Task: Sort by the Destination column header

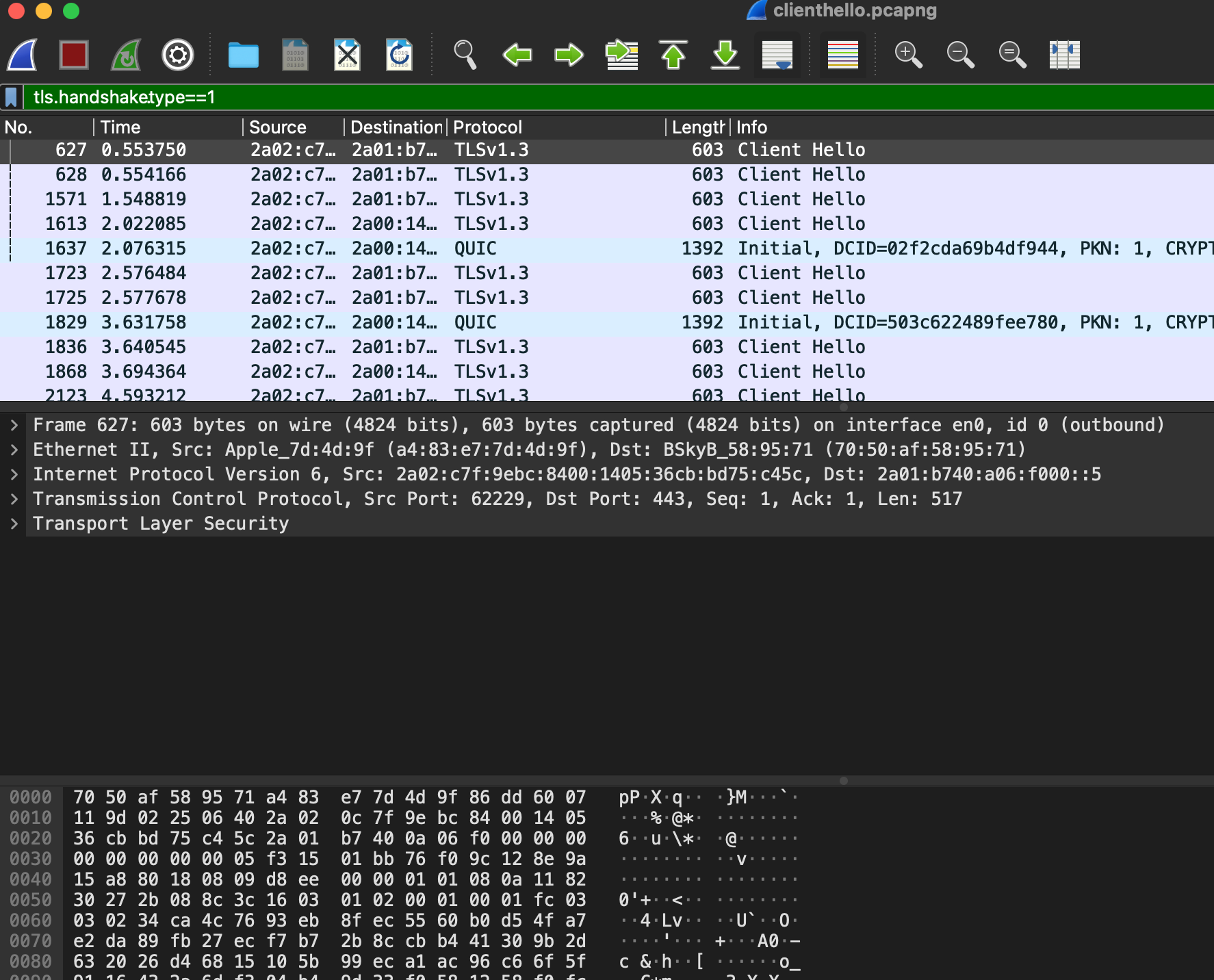Action: (396, 127)
